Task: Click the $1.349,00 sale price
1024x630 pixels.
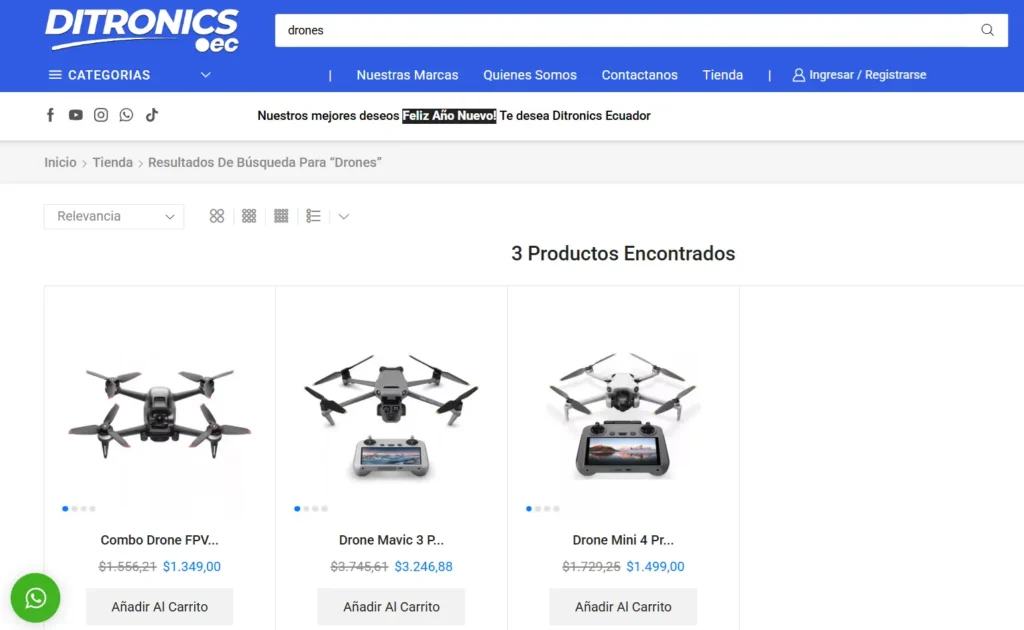Action: point(192,567)
